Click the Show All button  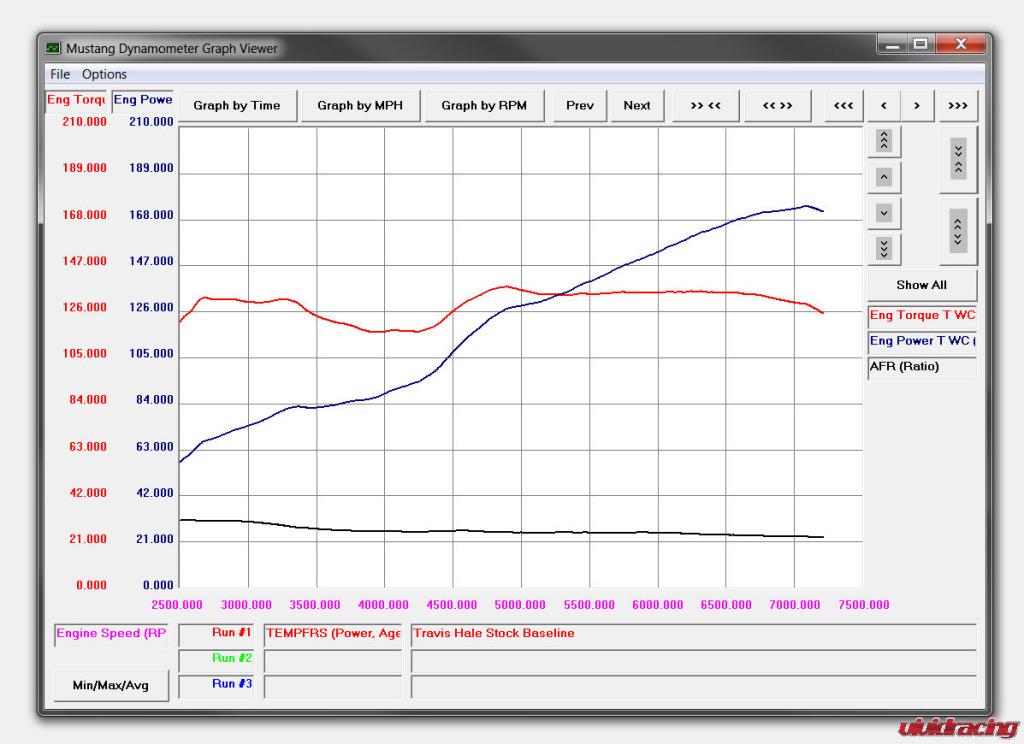pos(921,285)
